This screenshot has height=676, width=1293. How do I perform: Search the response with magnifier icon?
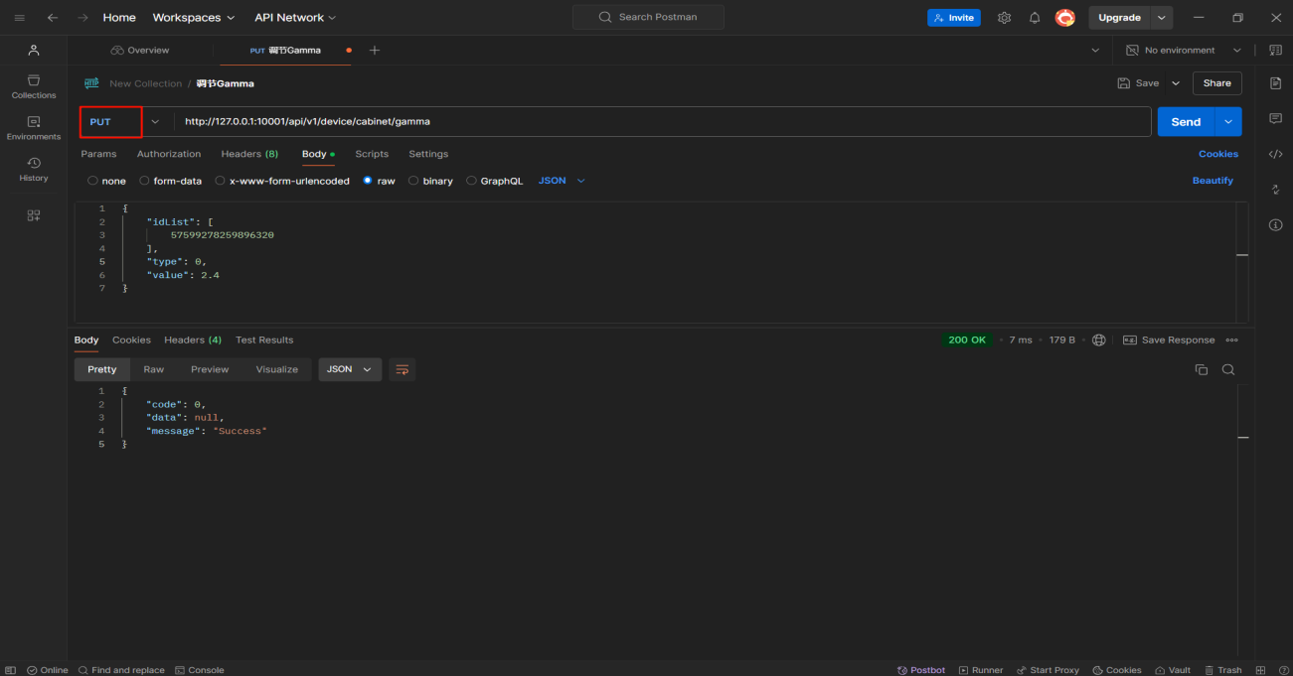click(1228, 370)
